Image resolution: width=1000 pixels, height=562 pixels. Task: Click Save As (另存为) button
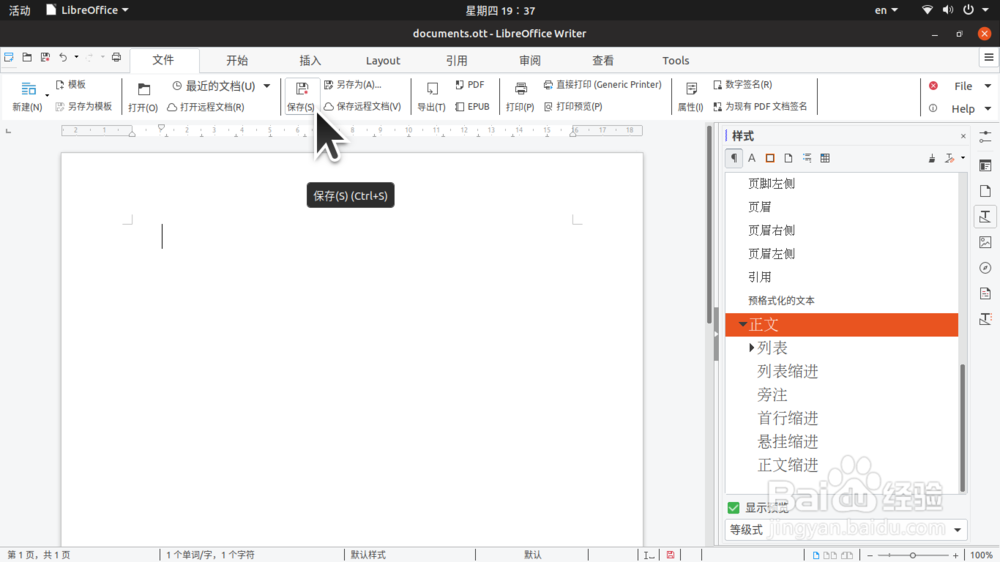click(353, 84)
